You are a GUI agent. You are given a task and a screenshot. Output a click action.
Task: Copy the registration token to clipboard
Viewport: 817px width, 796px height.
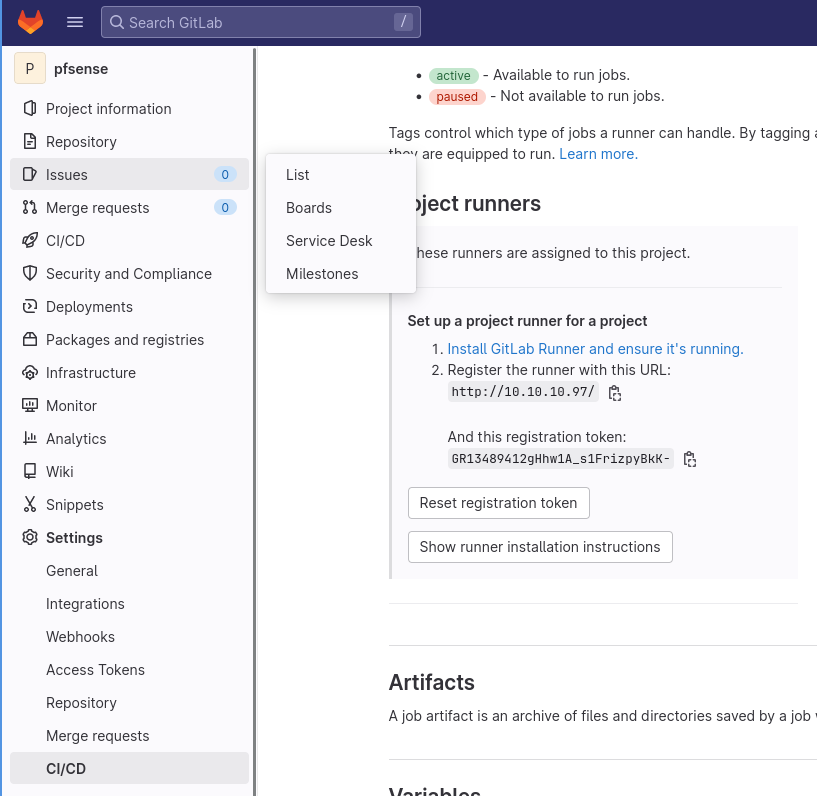pyautogui.click(x=689, y=459)
